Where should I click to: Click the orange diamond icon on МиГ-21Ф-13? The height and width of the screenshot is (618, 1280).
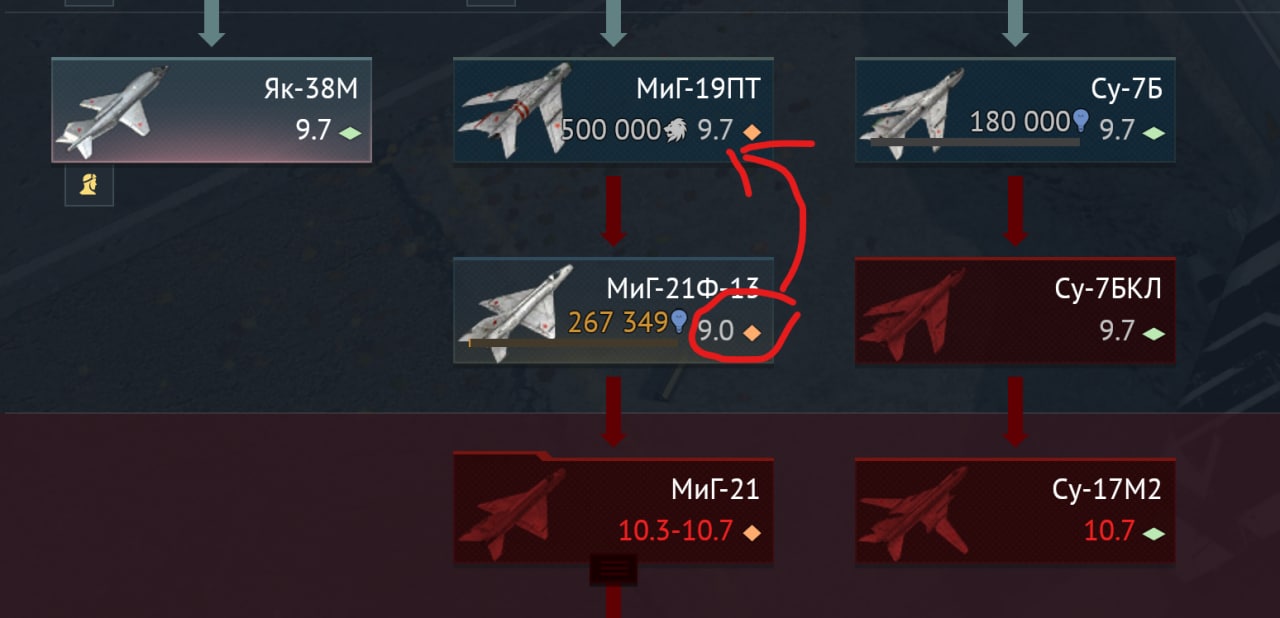(752, 333)
